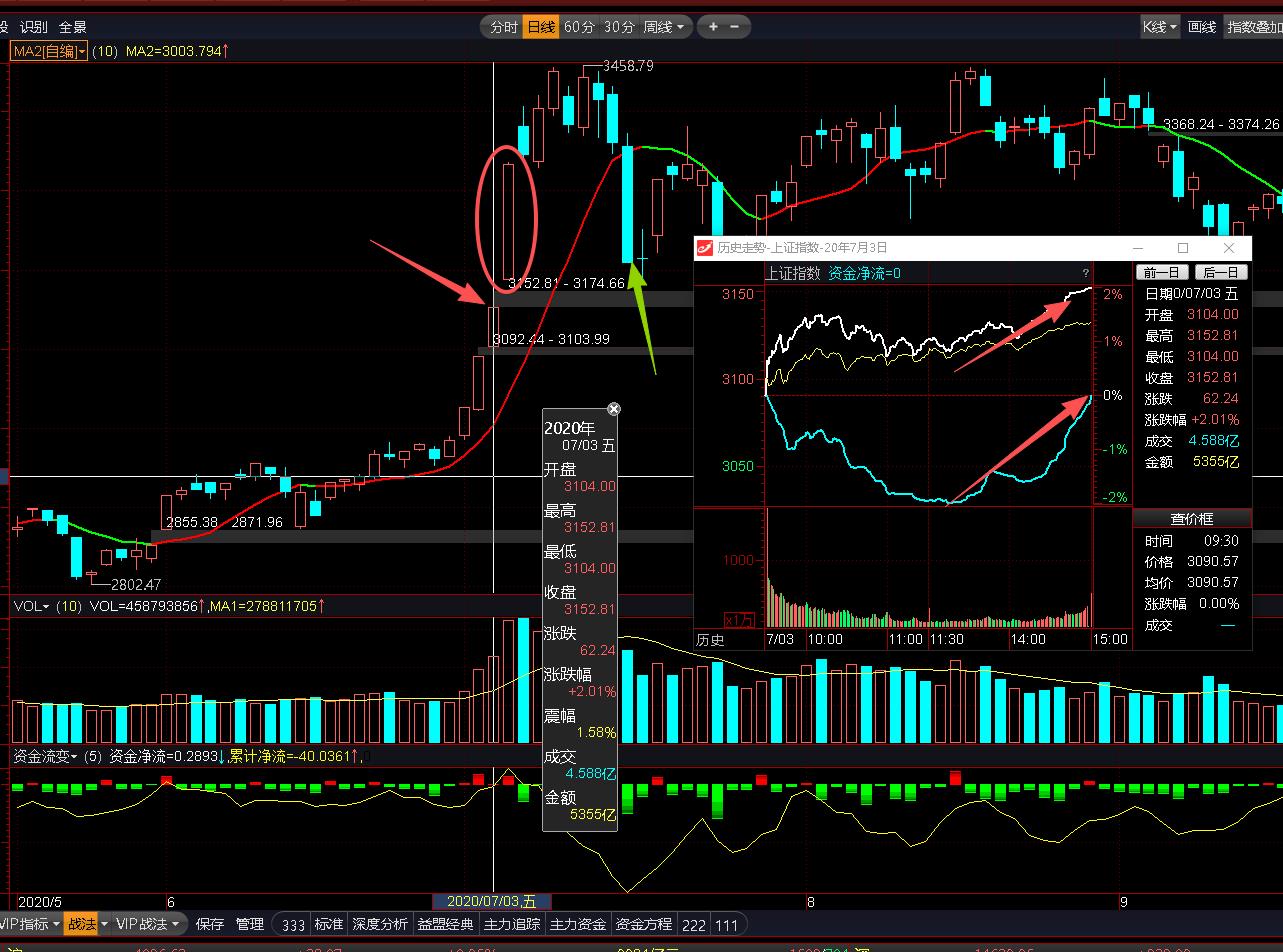Click the question mark help icon

(x=1085, y=273)
